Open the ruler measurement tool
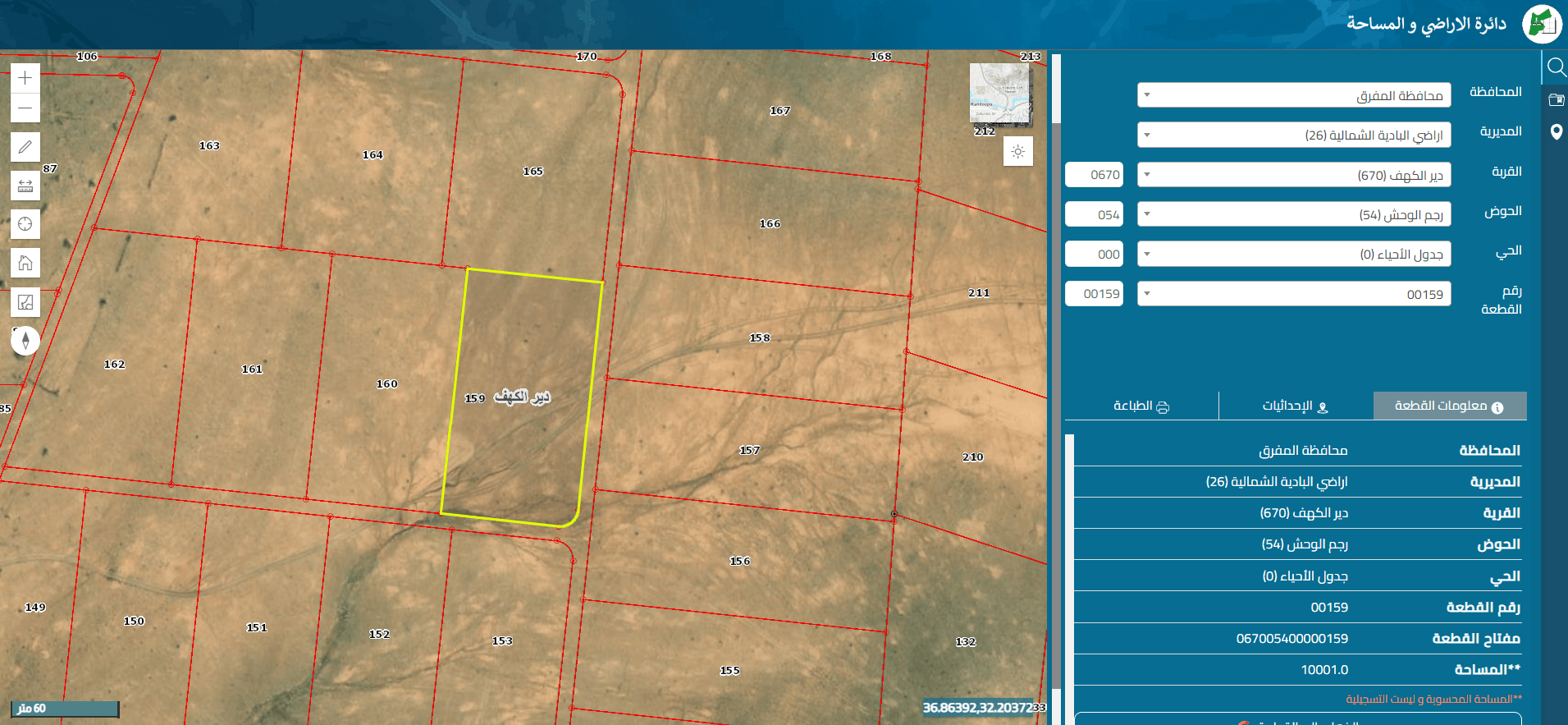The width and height of the screenshot is (1568, 725). 25,186
